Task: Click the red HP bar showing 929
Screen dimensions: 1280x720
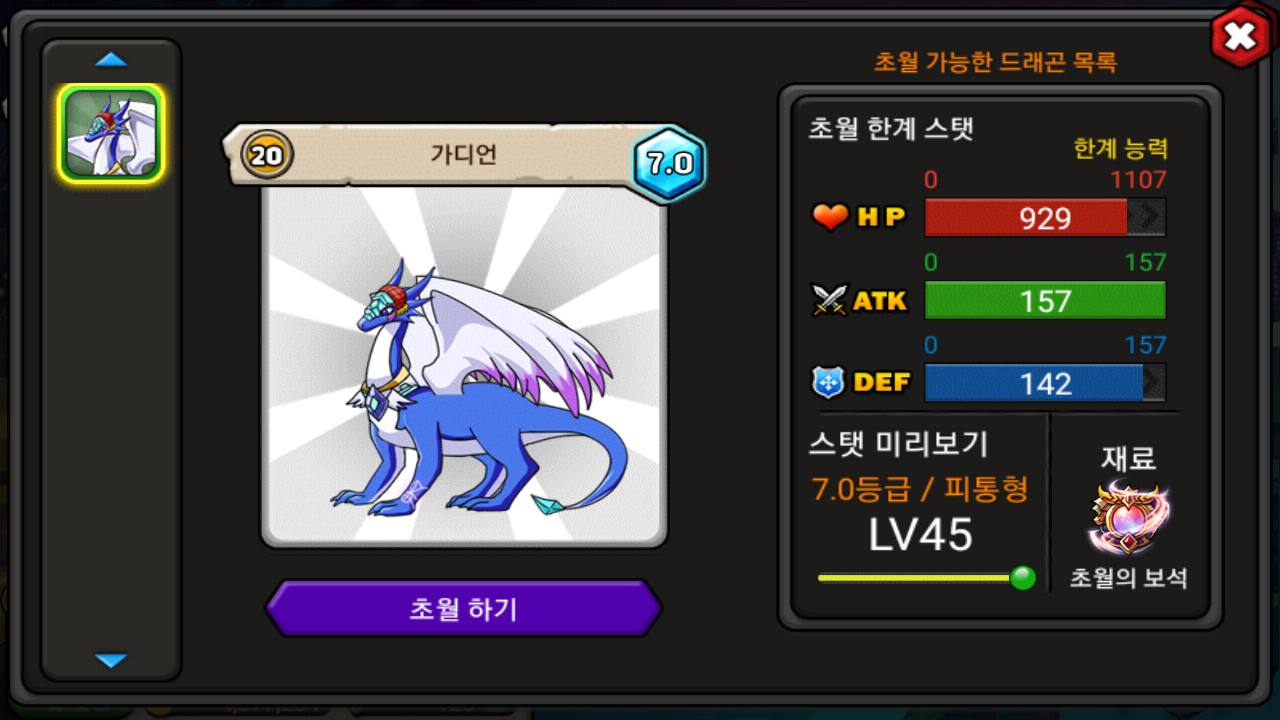Action: 1045,218
